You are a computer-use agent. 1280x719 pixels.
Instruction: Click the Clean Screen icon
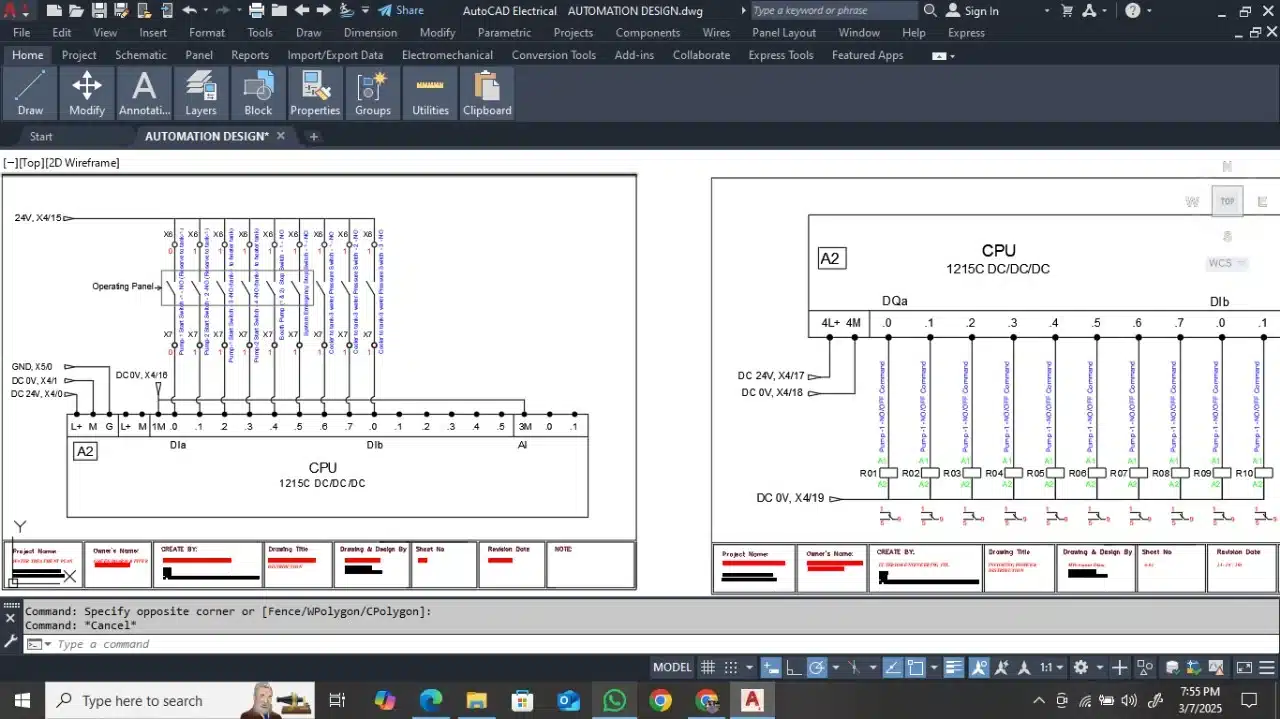tap(1244, 667)
